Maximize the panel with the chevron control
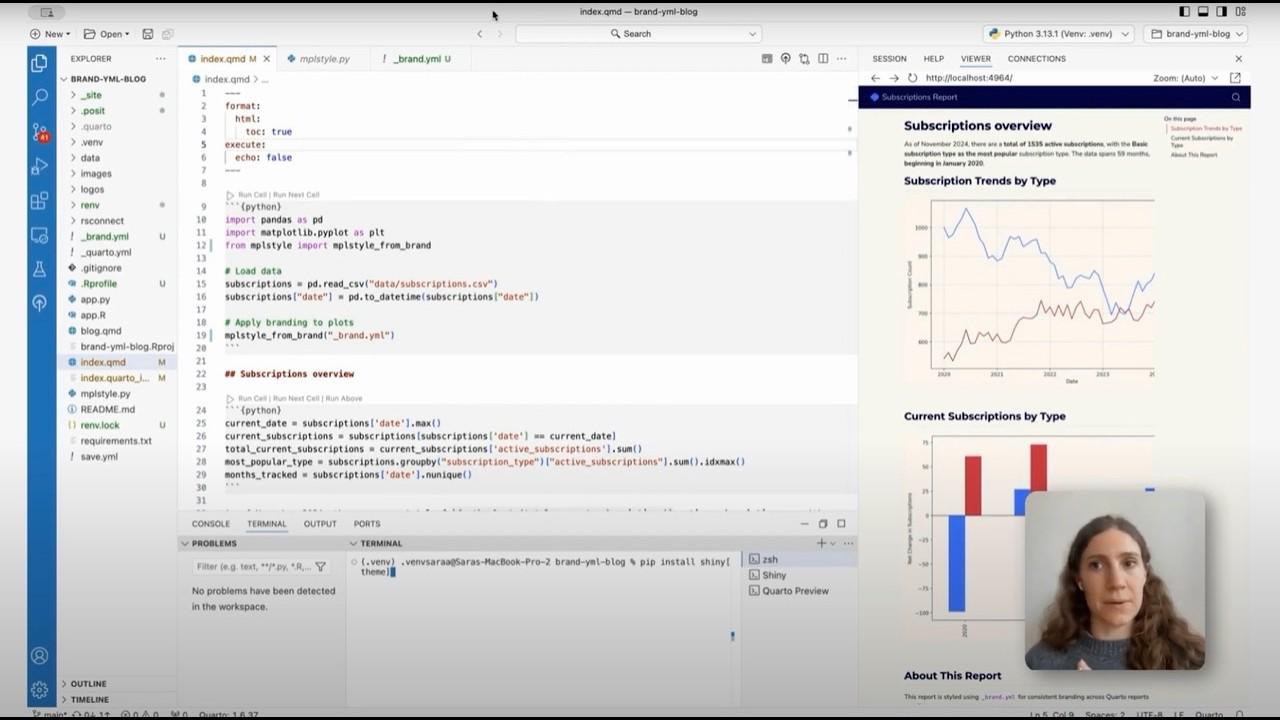Viewport: 1280px width, 720px height. [x=822, y=523]
